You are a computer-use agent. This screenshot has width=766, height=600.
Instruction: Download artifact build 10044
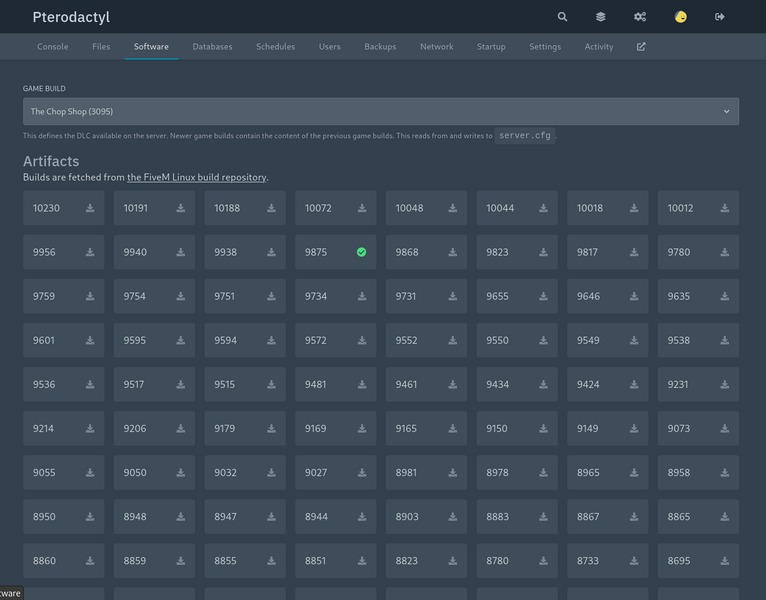(543, 208)
